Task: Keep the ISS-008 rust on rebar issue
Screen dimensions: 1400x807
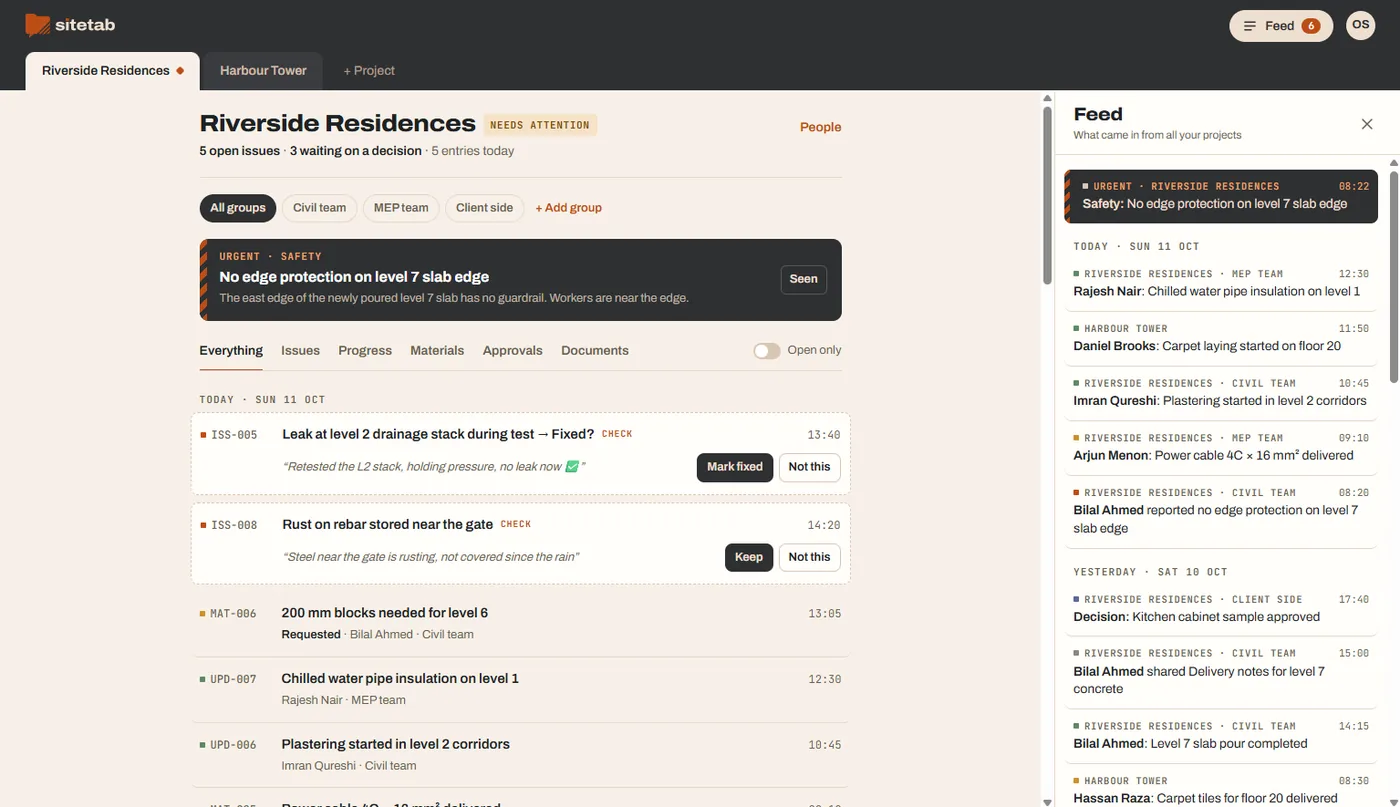Action: click(749, 557)
